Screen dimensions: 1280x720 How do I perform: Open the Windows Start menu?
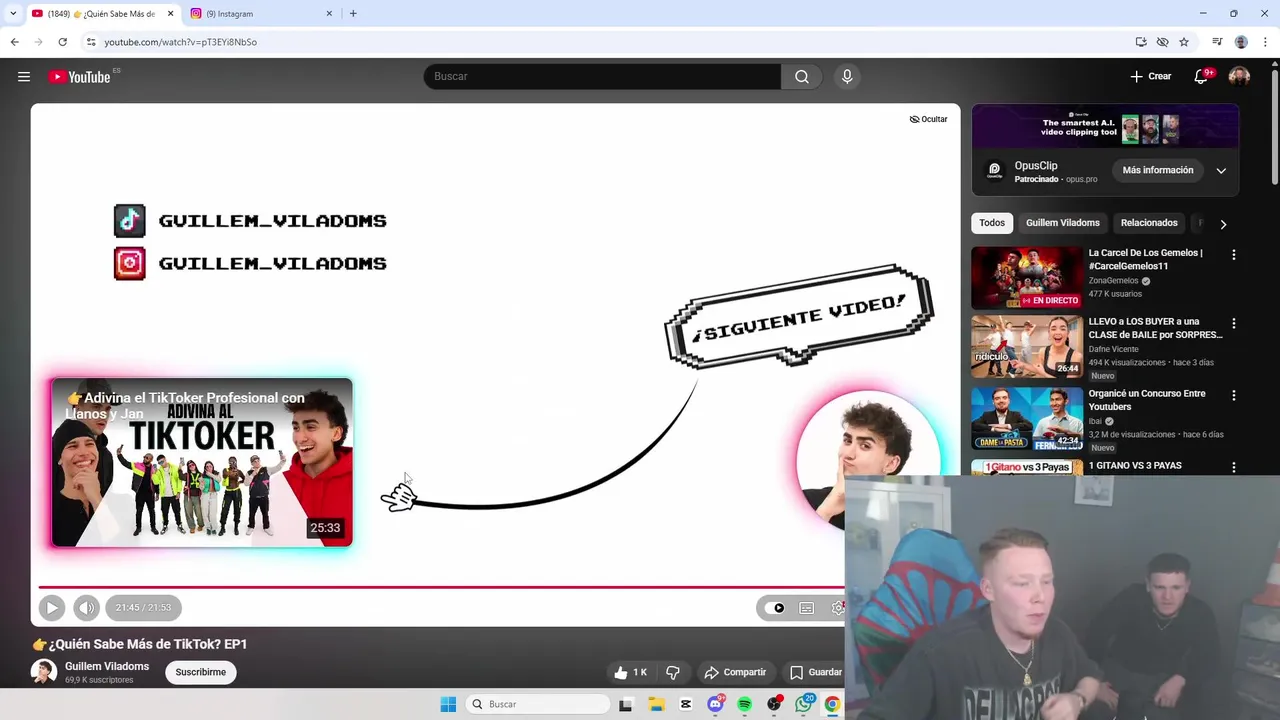click(448, 704)
